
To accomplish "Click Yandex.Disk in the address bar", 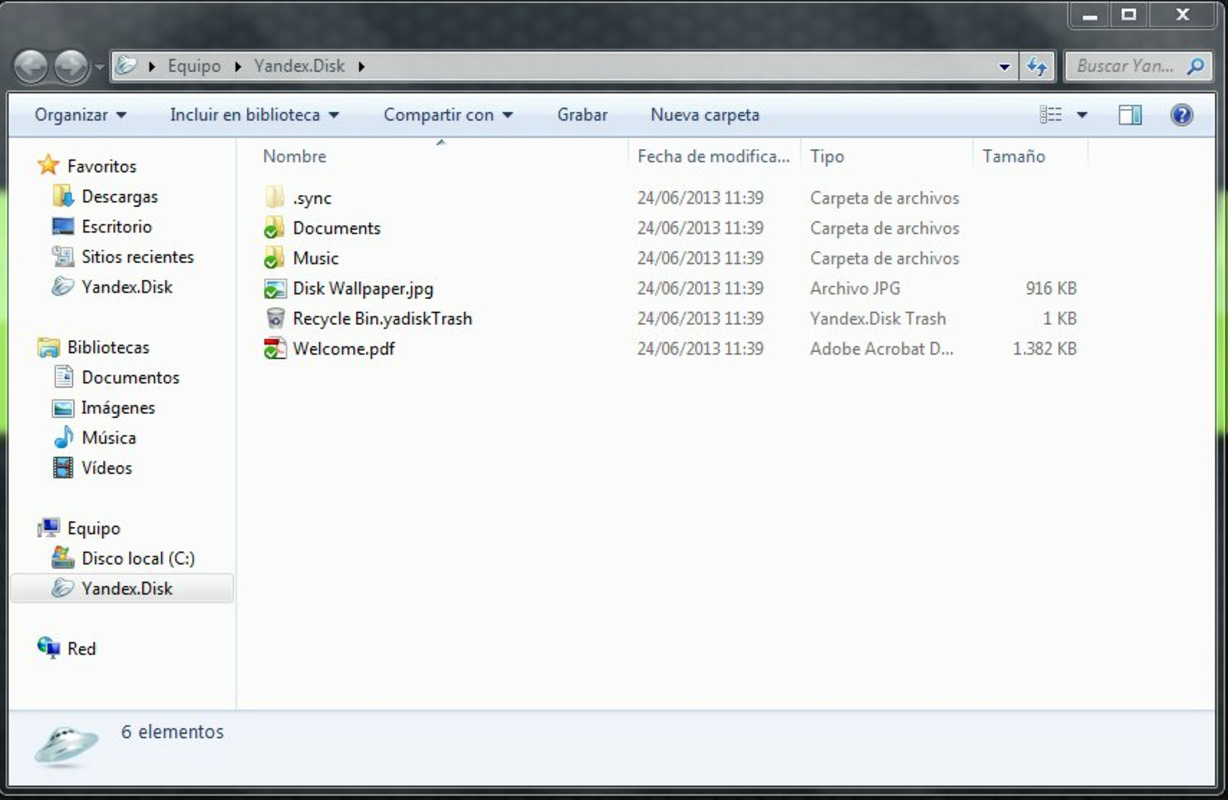I will [x=299, y=67].
